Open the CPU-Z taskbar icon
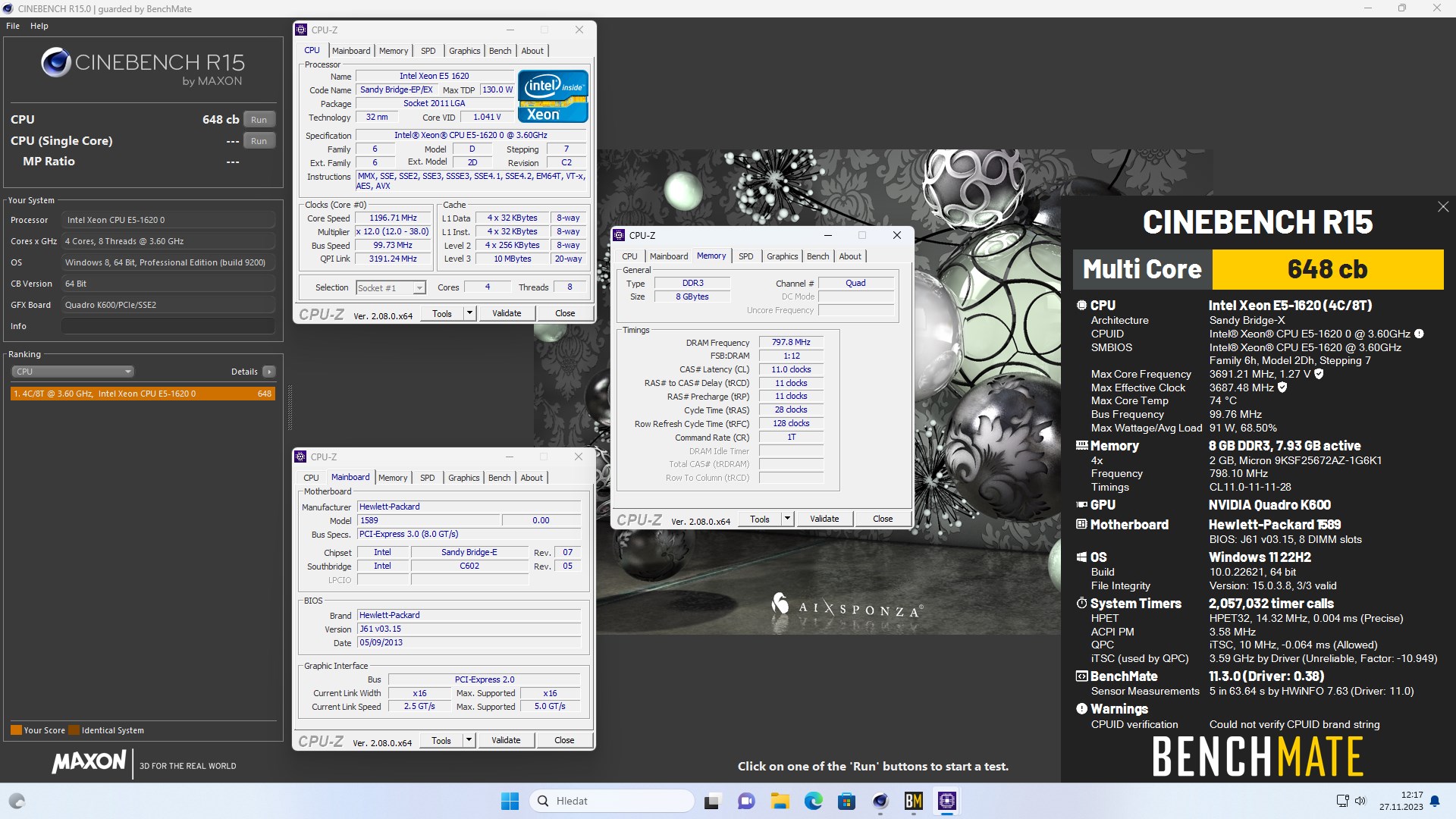Screen dimensions: 1456x819 (947, 802)
